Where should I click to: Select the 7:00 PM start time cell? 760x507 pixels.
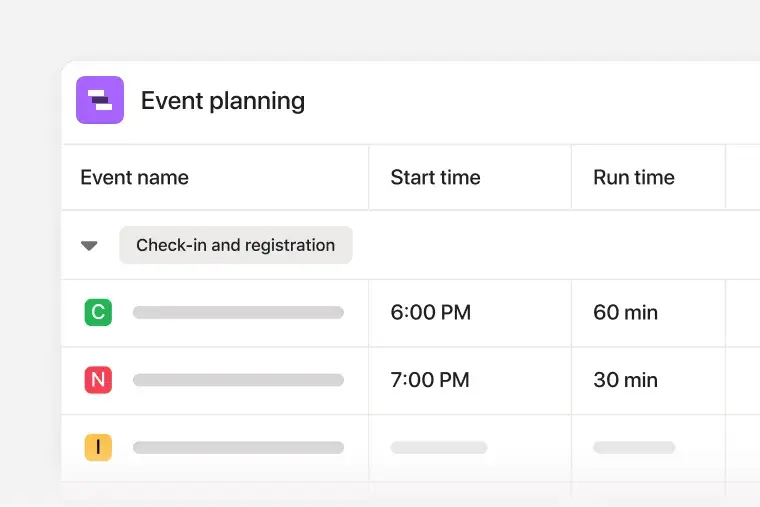(x=470, y=380)
